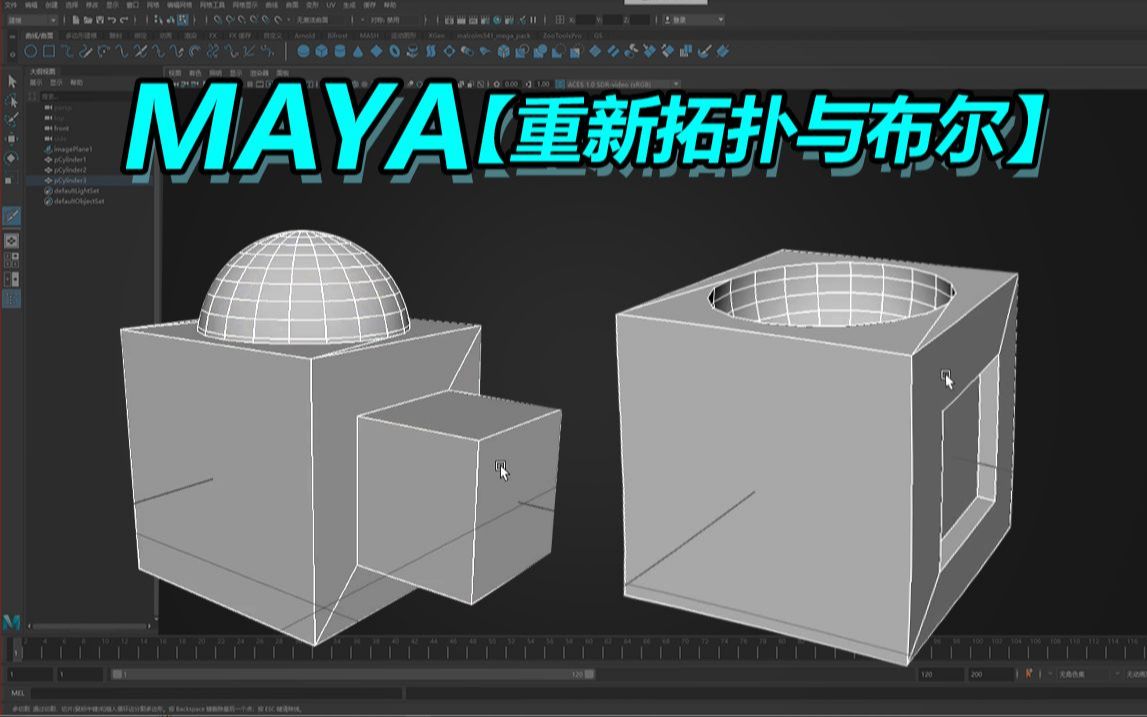This screenshot has height=717, width=1147.
Task: Select pCylinder2 in the Outliner
Action: [70, 171]
